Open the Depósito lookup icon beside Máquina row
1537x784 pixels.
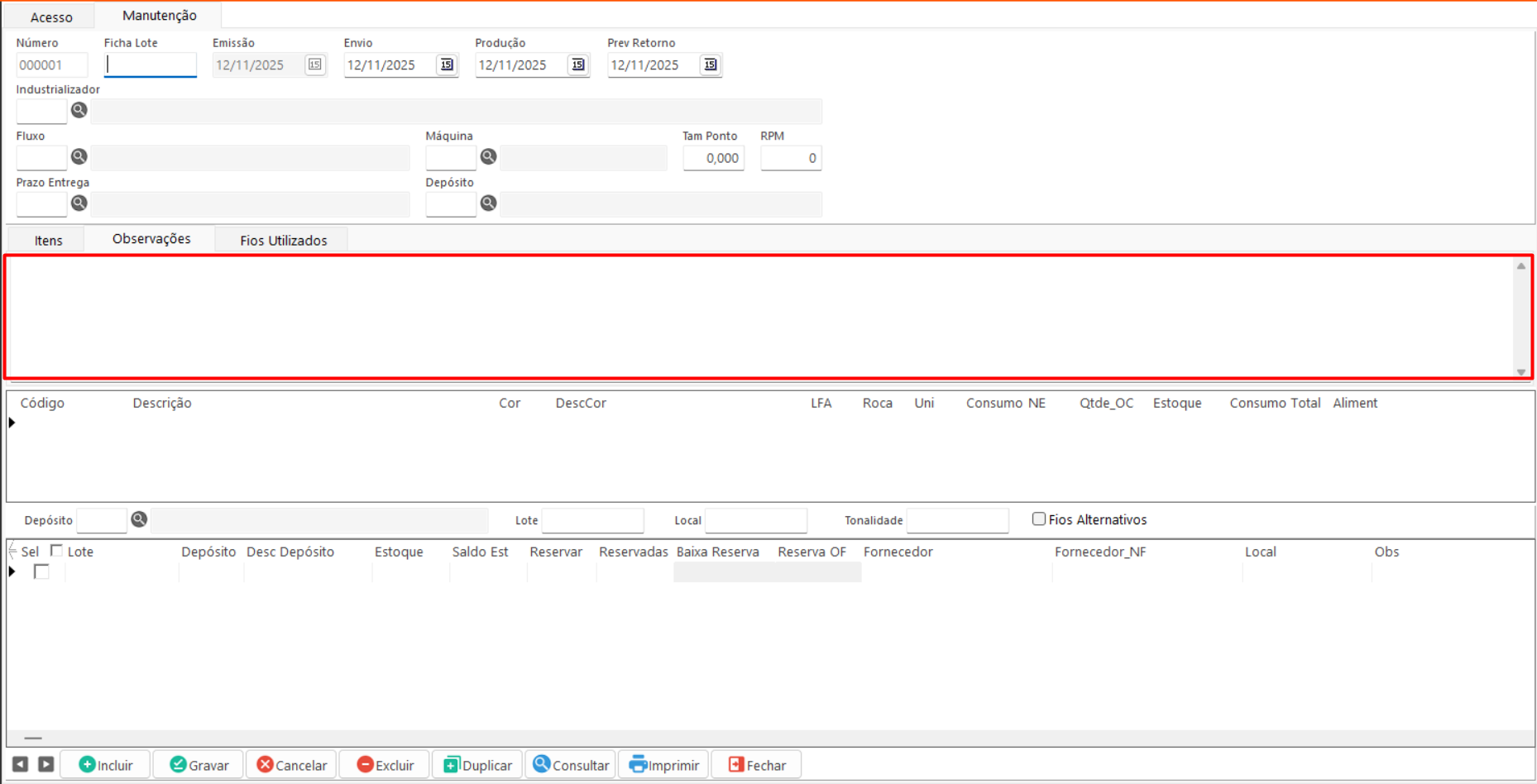488,203
